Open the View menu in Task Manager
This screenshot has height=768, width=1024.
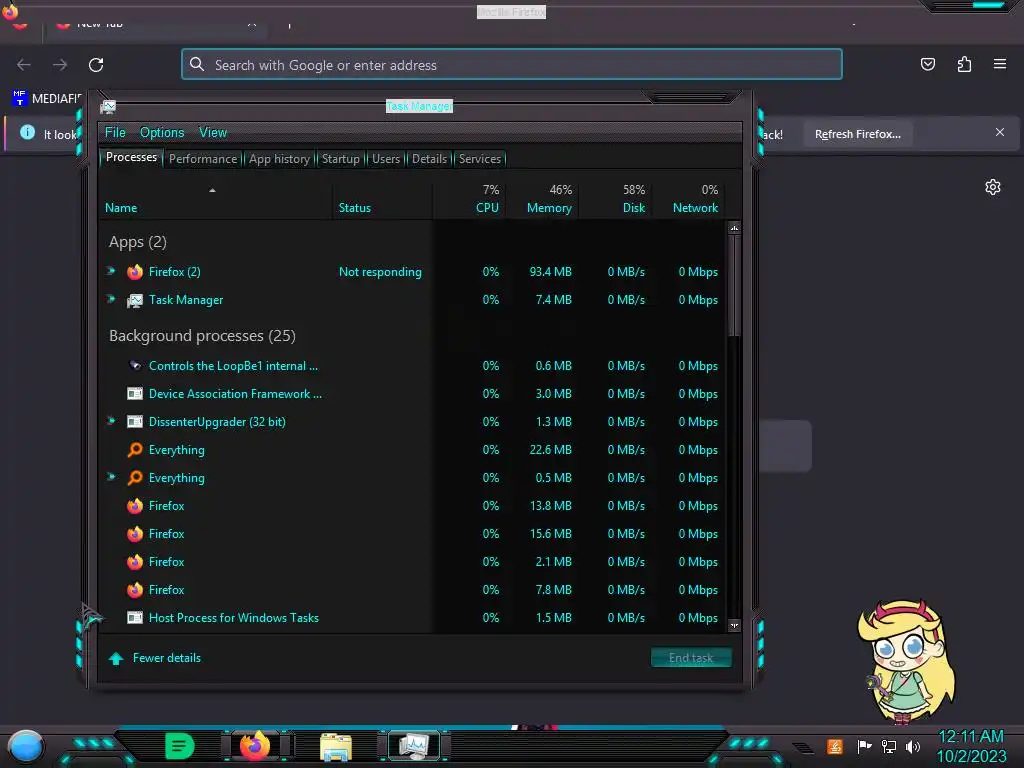coord(213,133)
